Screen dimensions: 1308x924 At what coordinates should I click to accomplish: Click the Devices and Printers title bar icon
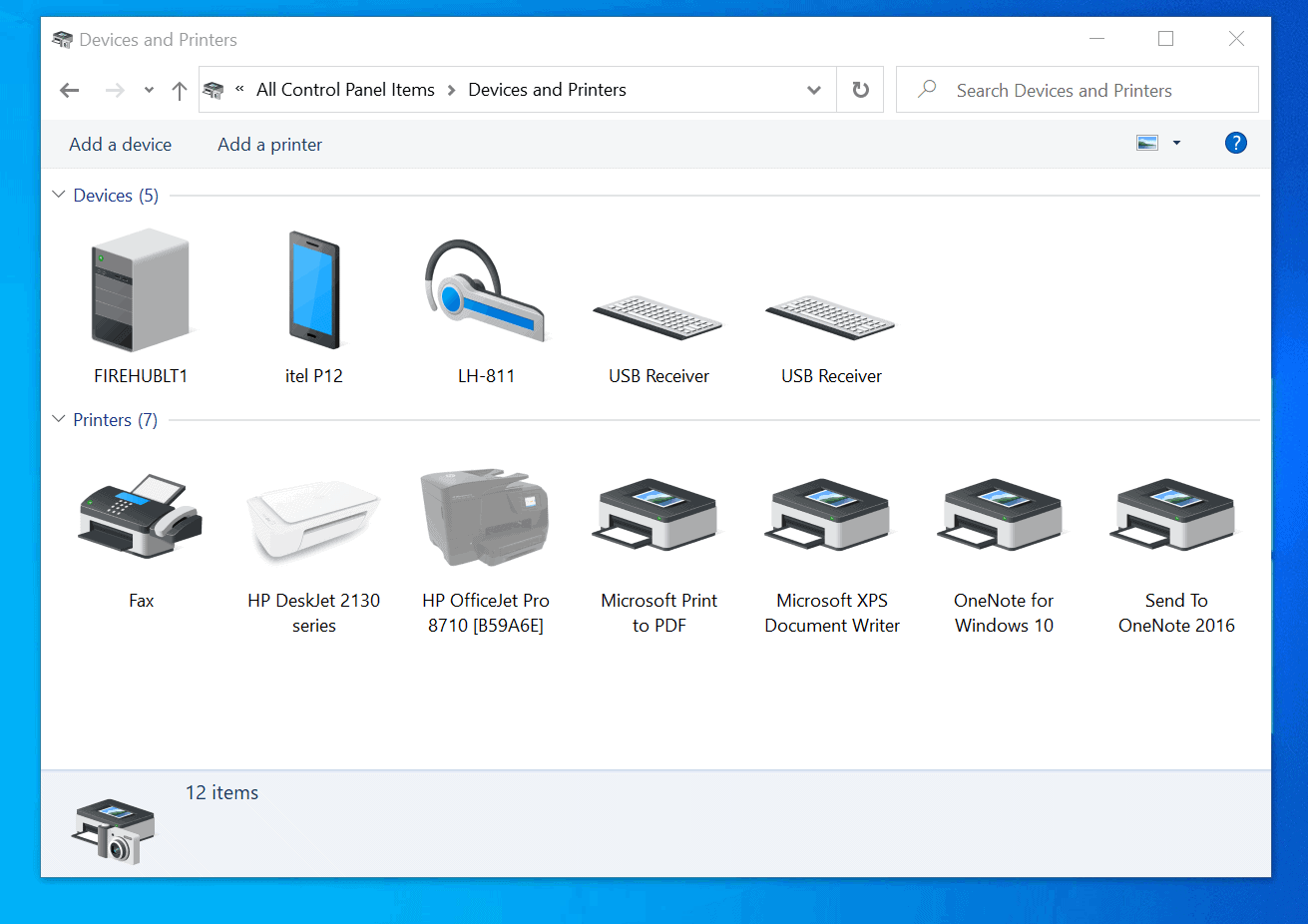pos(62,40)
